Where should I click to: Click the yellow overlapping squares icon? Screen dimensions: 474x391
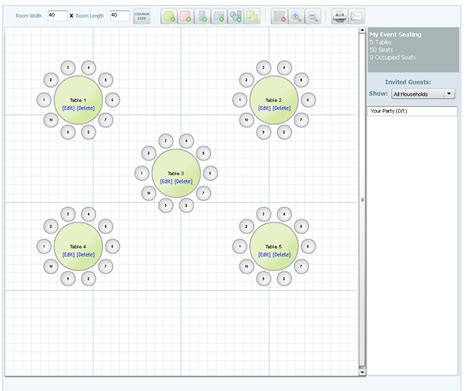(252, 16)
